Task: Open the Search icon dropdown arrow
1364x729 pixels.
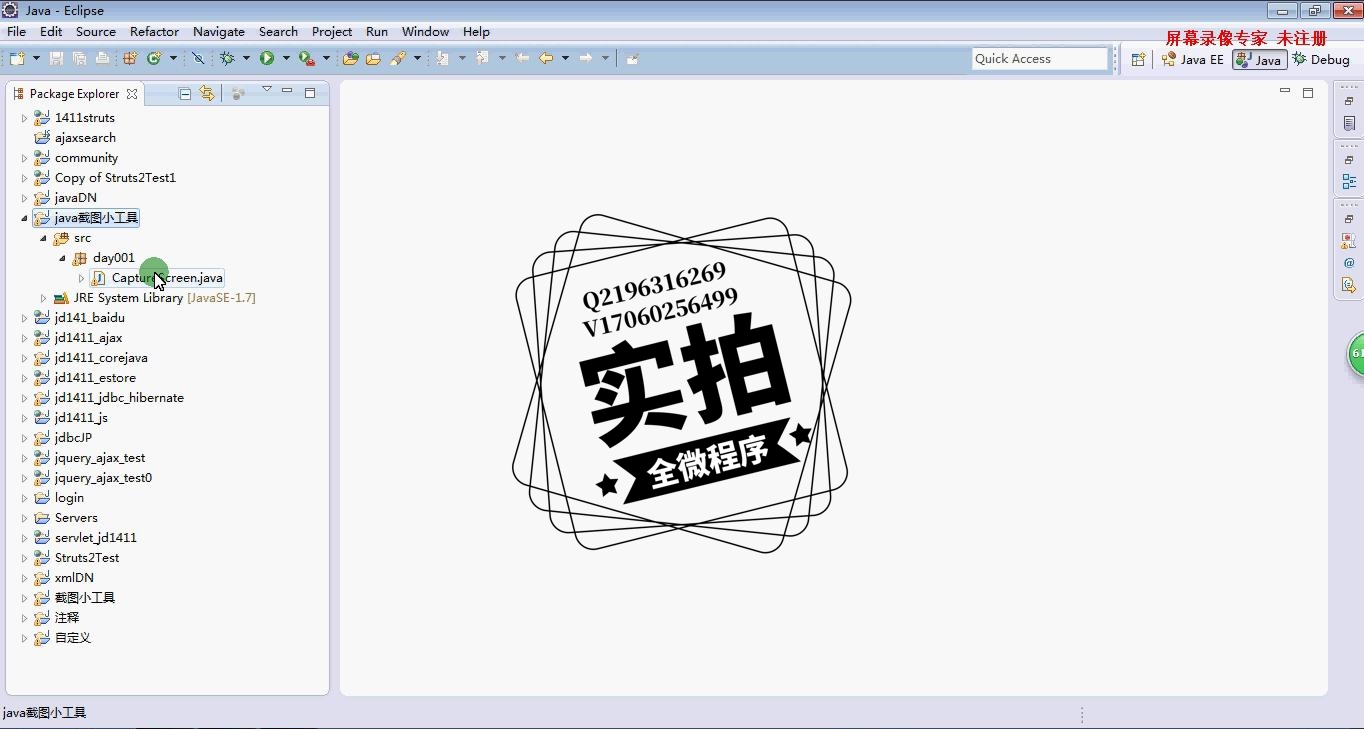Action: point(417,58)
